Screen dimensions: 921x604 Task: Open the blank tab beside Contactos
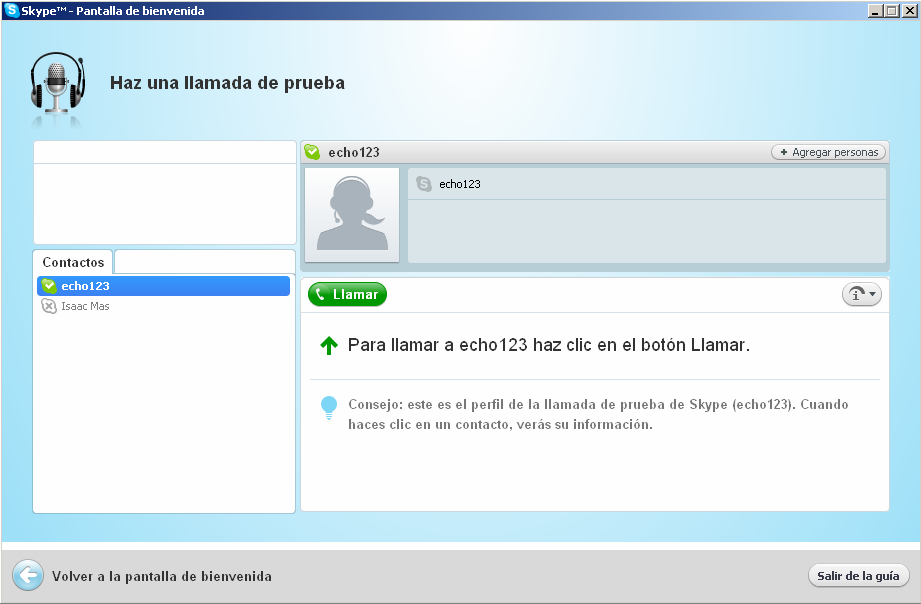204,262
